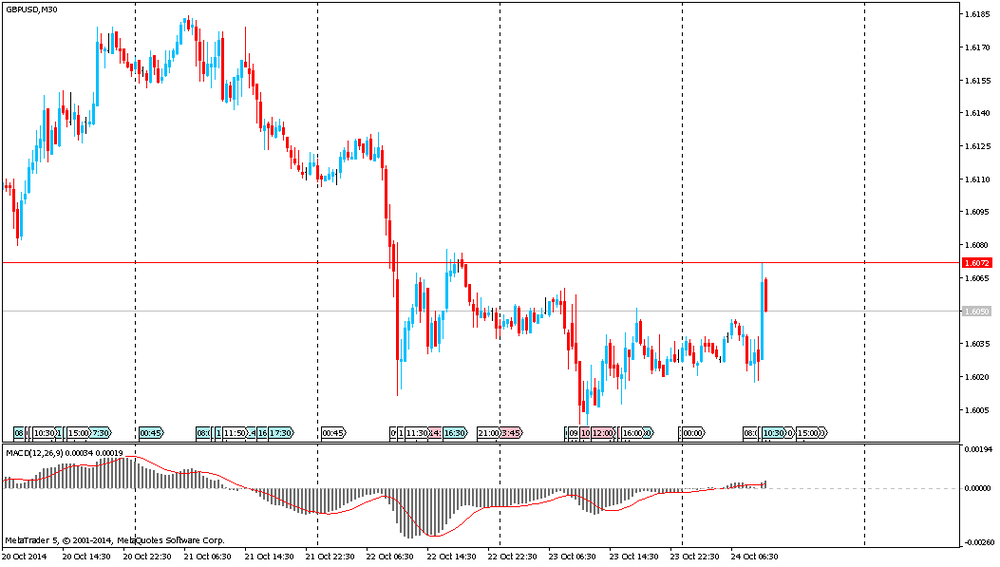1000x567 pixels.
Task: Select the 11:50 event marker
Action: point(234,433)
